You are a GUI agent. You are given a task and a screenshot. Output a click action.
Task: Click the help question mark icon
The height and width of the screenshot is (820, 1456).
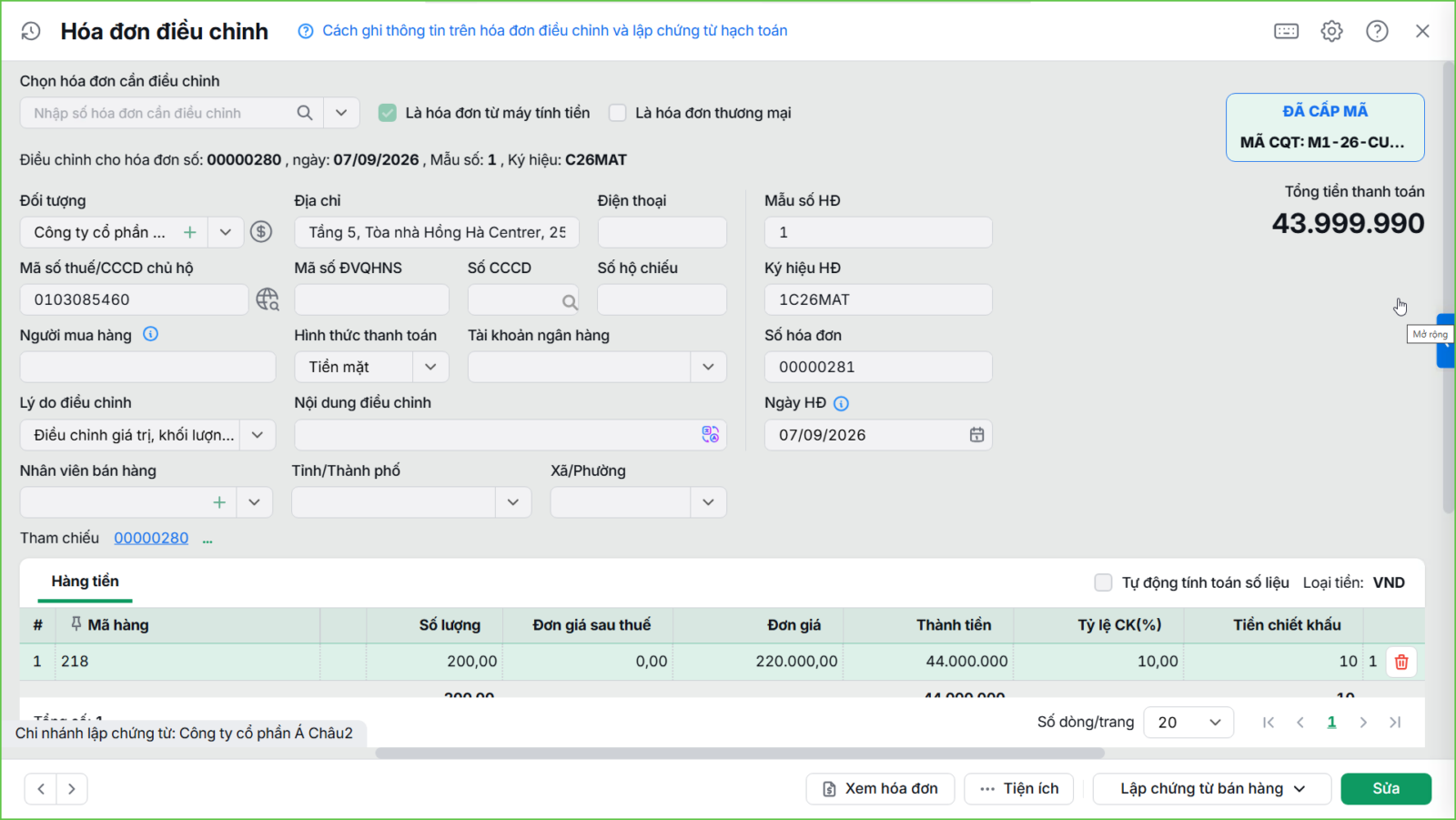[x=1377, y=31]
